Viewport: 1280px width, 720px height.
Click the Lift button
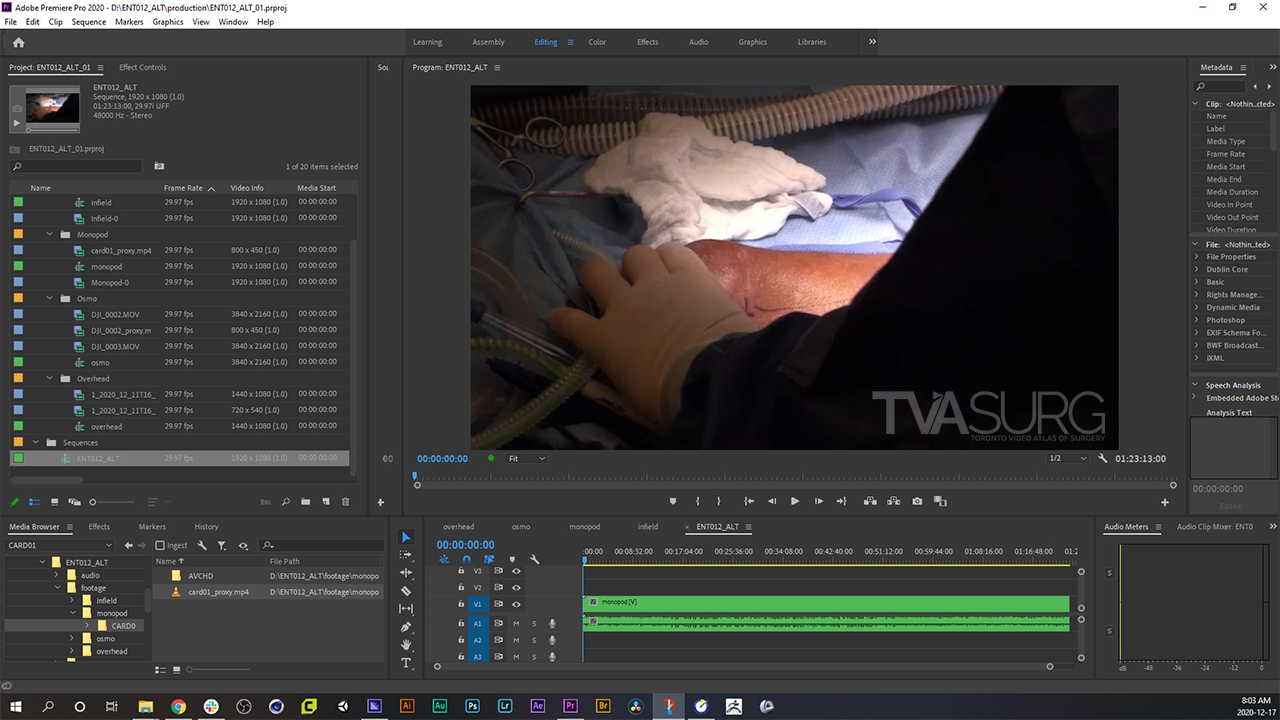tap(869, 501)
